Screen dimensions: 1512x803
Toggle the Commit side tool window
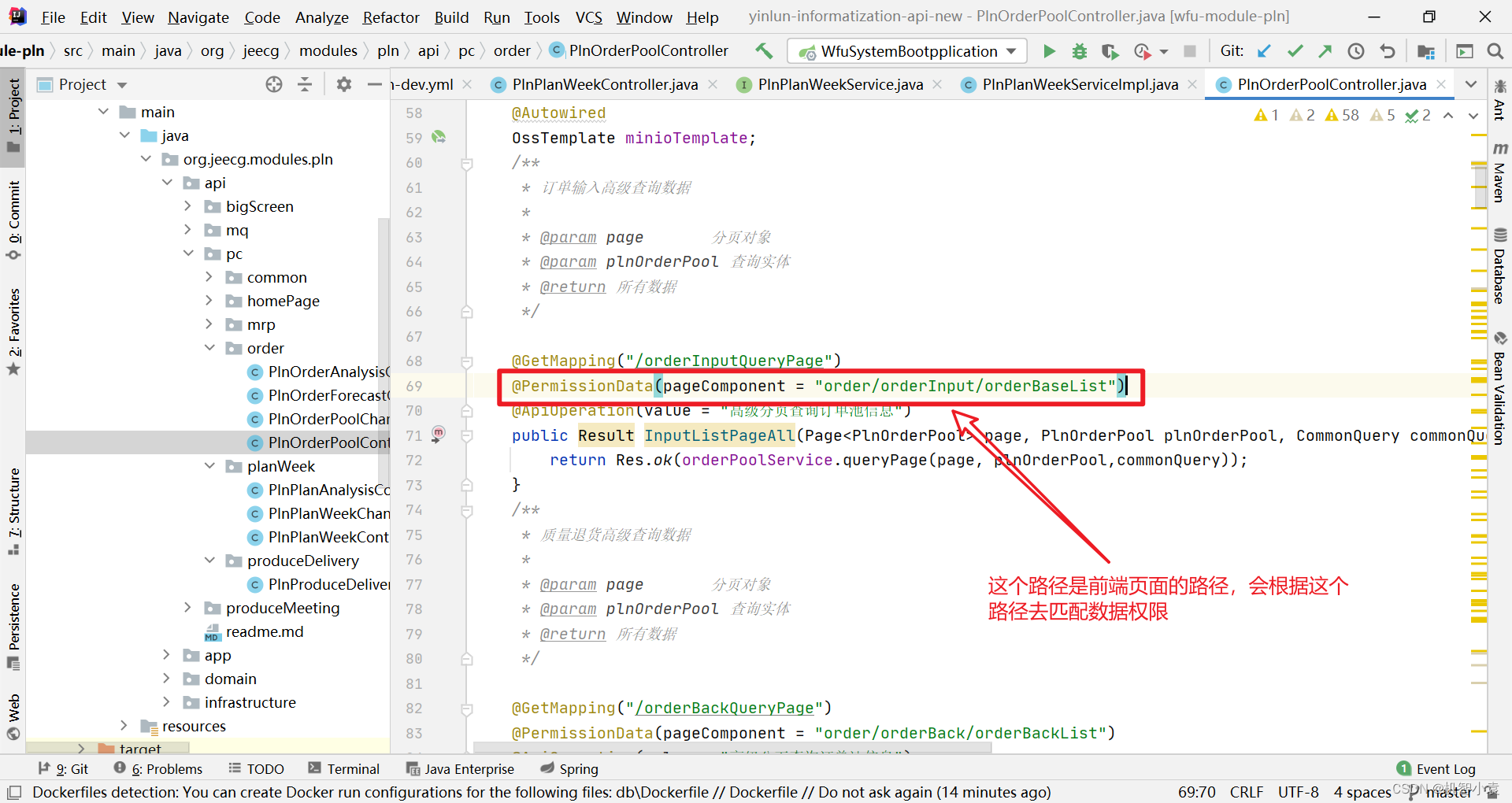click(x=14, y=220)
